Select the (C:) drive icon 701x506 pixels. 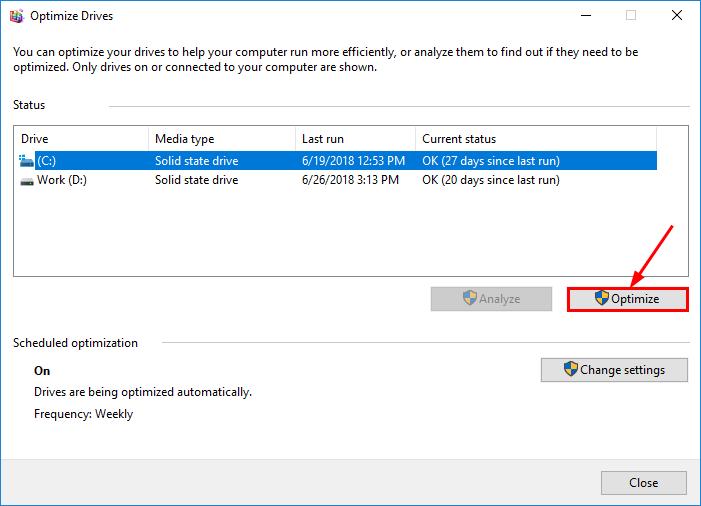(26, 161)
